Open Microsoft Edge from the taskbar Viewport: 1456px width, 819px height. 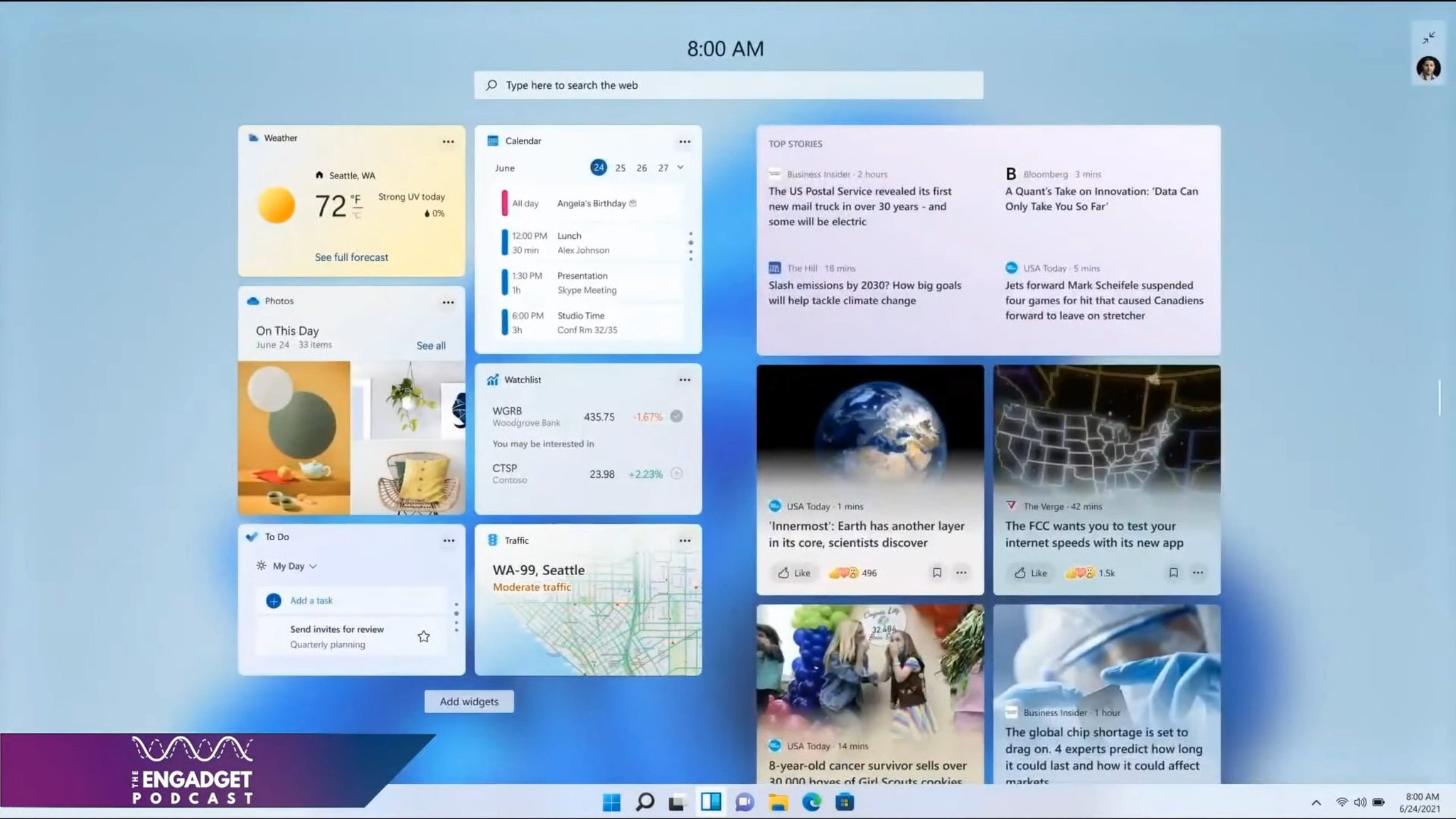pos(811,803)
